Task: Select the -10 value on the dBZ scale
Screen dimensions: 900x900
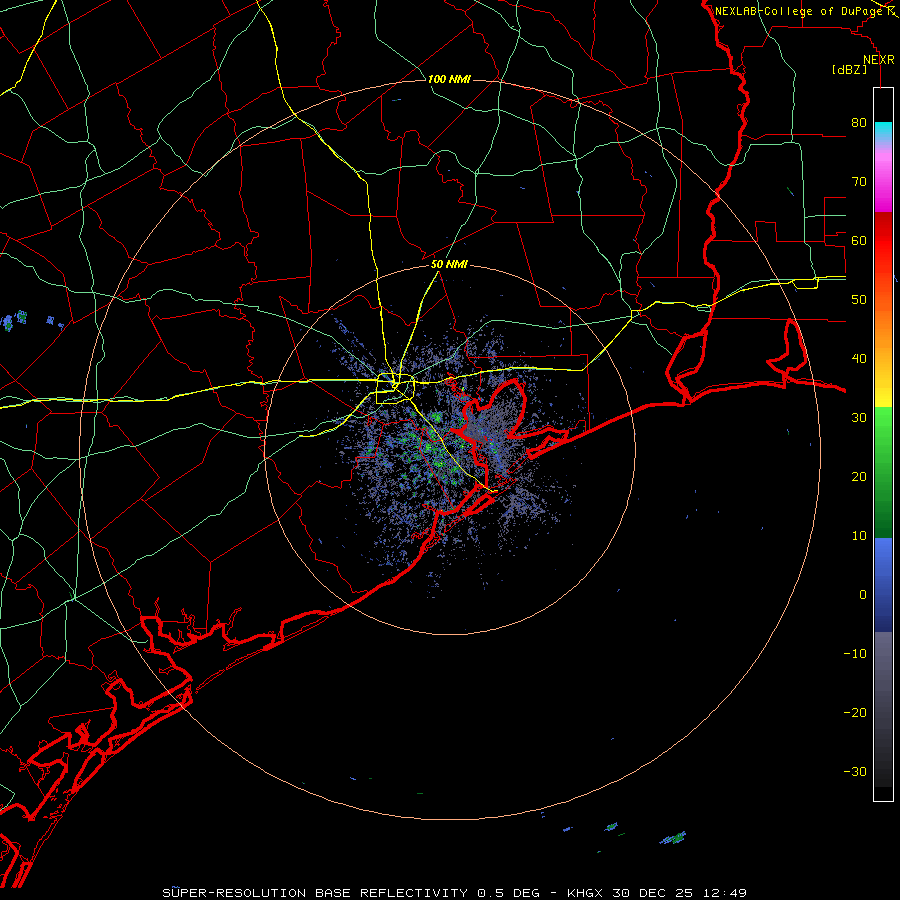Action: point(855,654)
